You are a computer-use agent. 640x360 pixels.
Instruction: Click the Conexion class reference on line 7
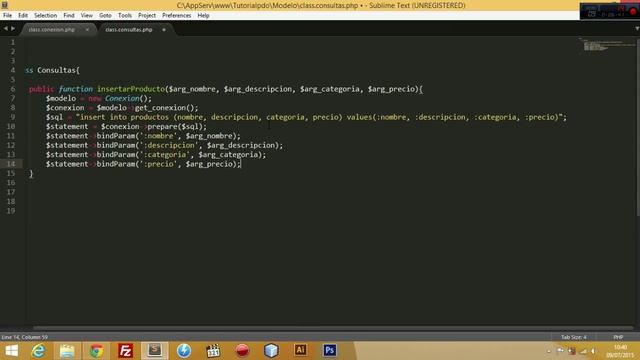(122, 98)
